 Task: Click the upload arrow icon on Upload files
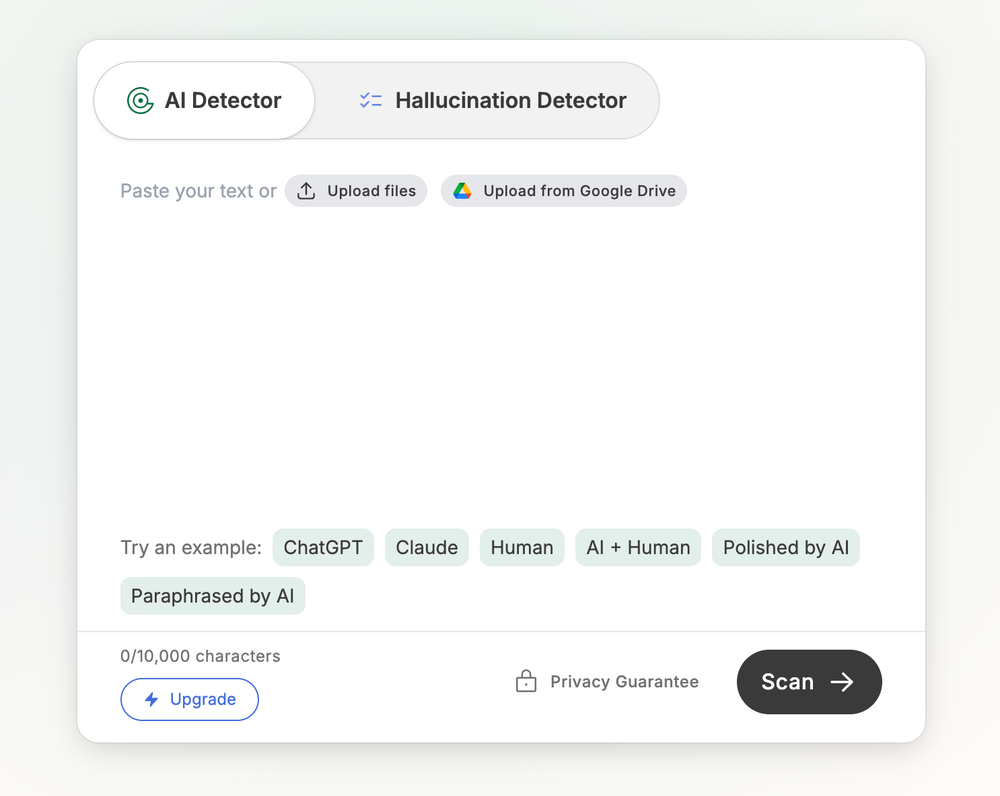coord(306,190)
